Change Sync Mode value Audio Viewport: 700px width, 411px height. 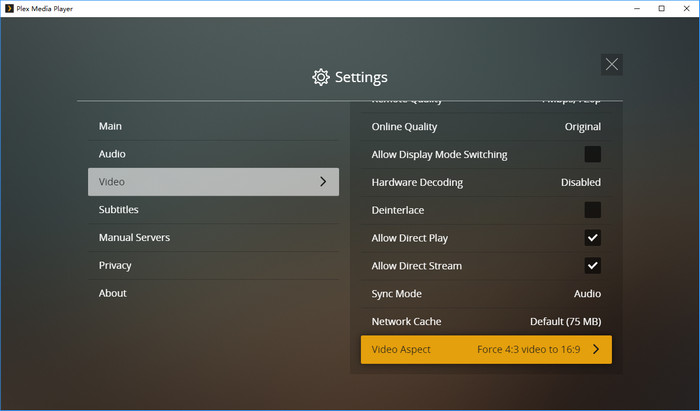tap(587, 294)
